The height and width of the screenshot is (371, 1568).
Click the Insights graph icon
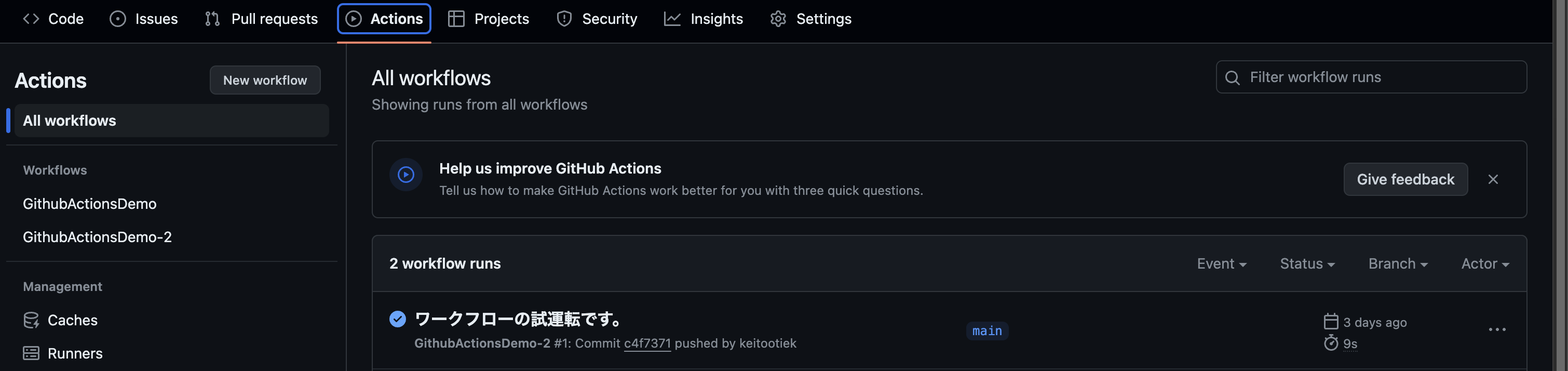(x=671, y=19)
